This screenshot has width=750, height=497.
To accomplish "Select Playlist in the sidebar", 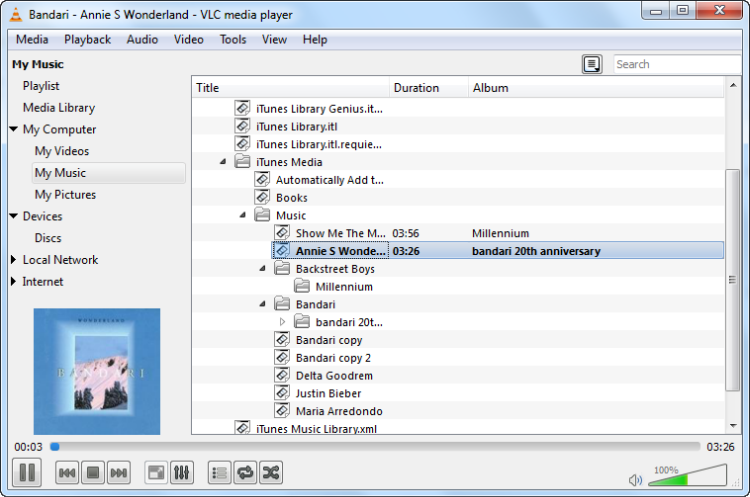I will (x=41, y=86).
